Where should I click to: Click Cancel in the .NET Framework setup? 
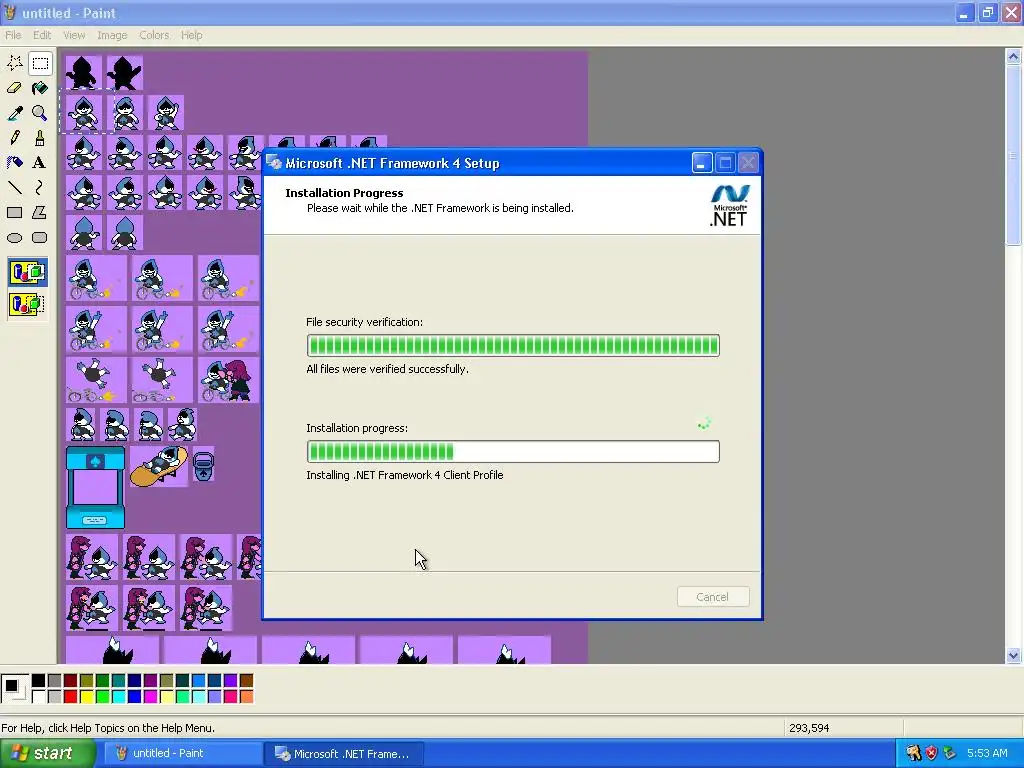(712, 597)
